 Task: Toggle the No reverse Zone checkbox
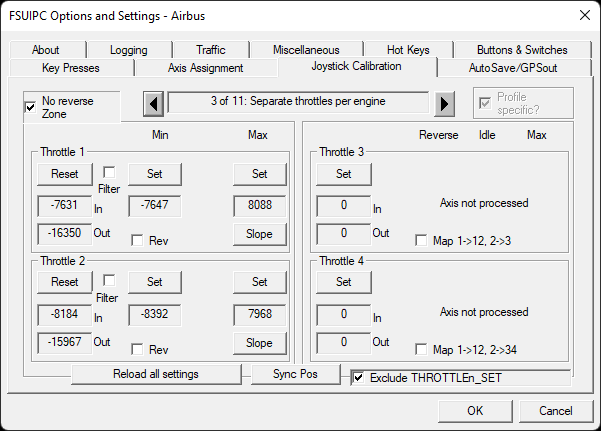click(x=30, y=107)
